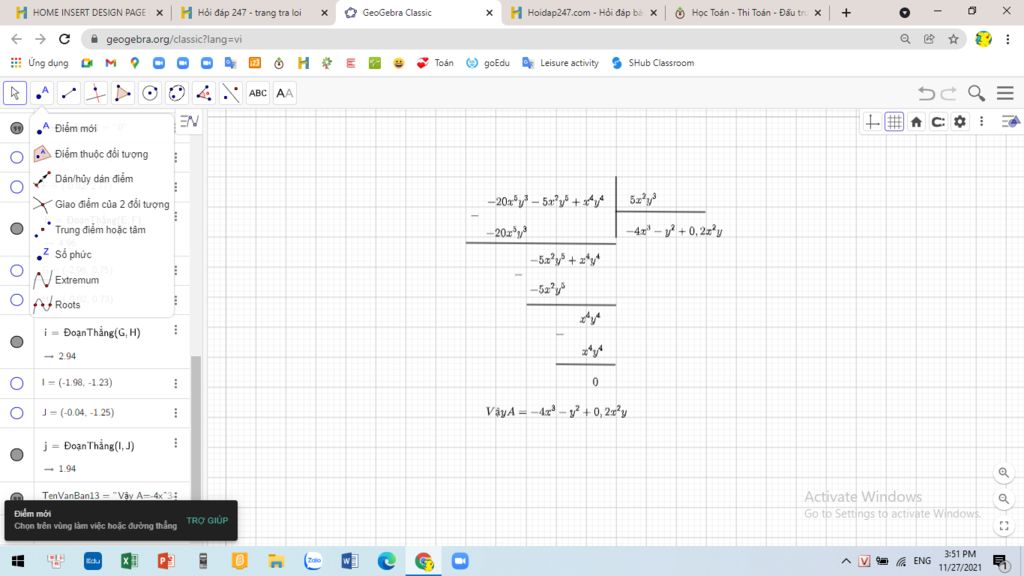This screenshot has width=1024, height=576.
Task: Choose Số phức option
Action: pyautogui.click(x=102, y=254)
